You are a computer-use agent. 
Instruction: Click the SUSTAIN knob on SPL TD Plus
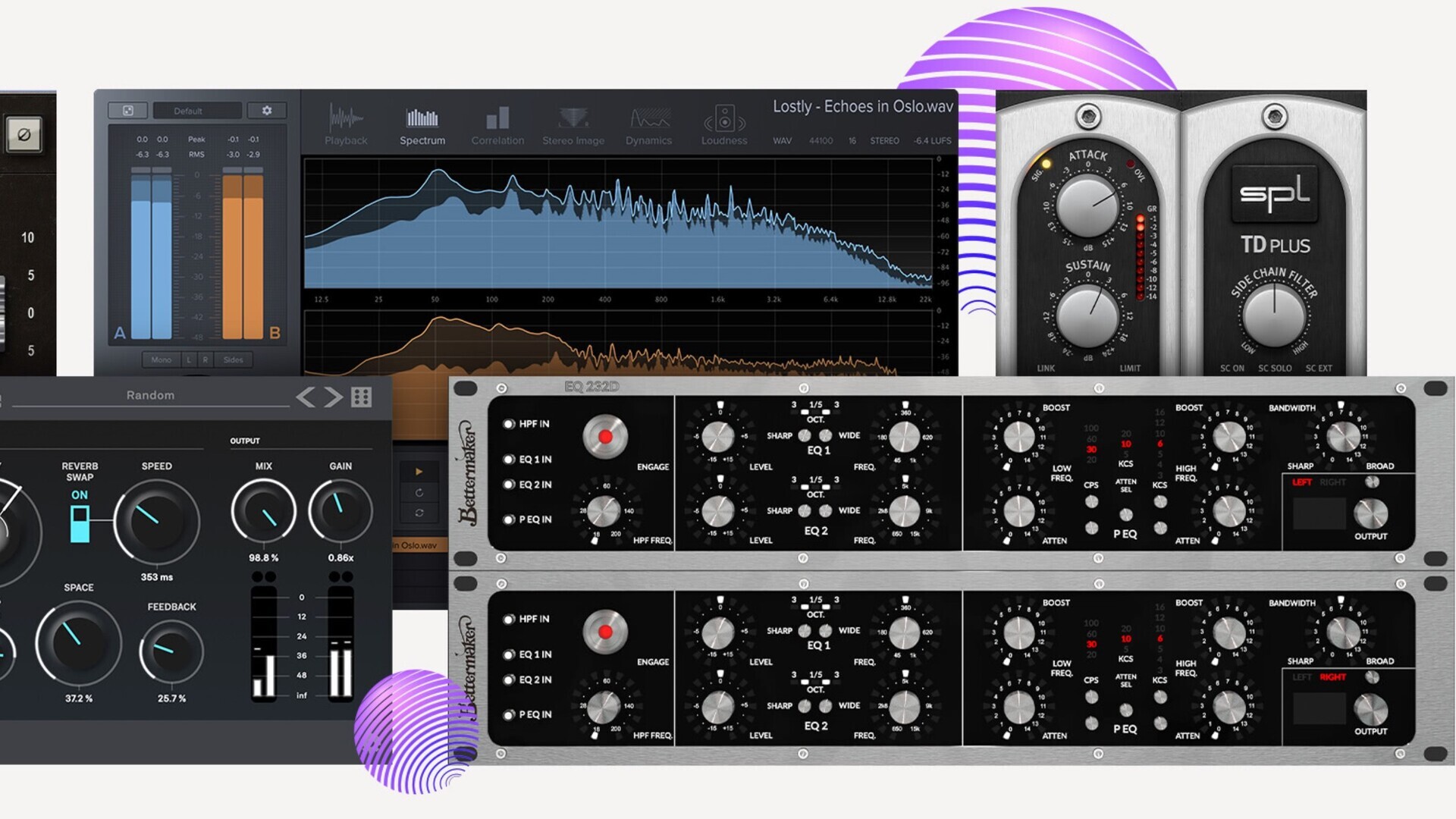(x=1087, y=316)
